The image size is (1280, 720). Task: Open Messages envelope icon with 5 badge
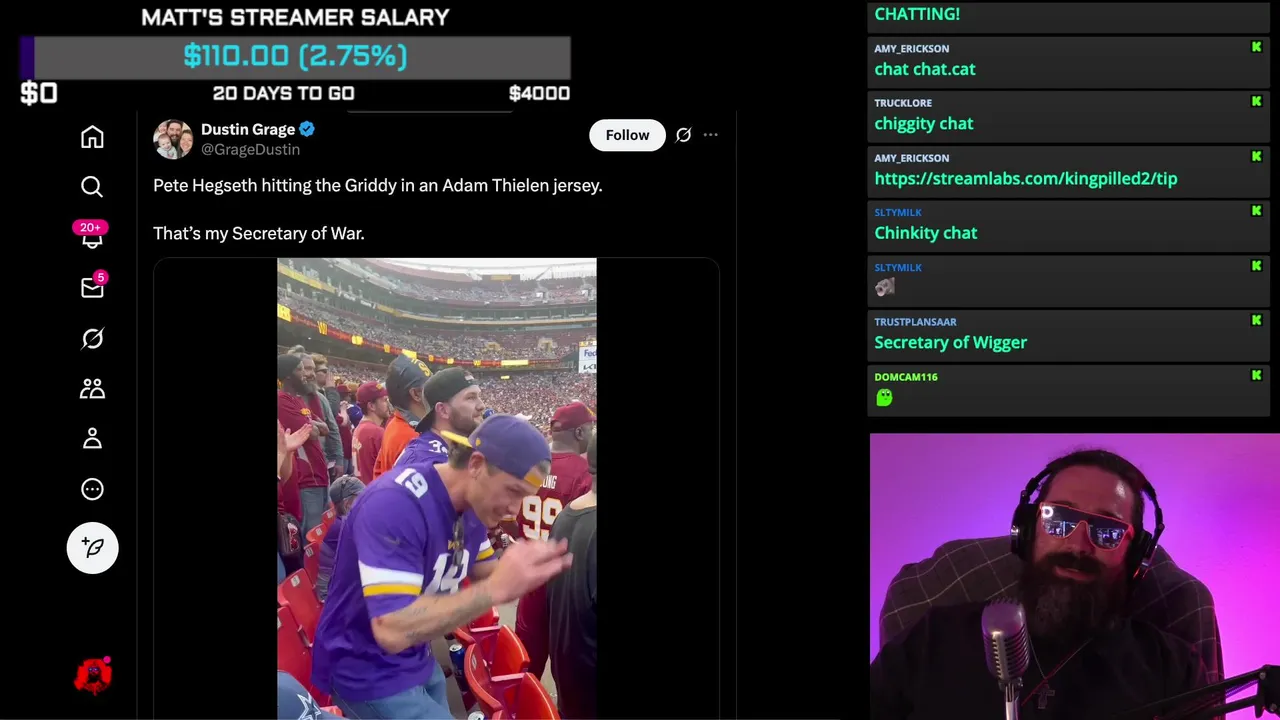[92, 287]
